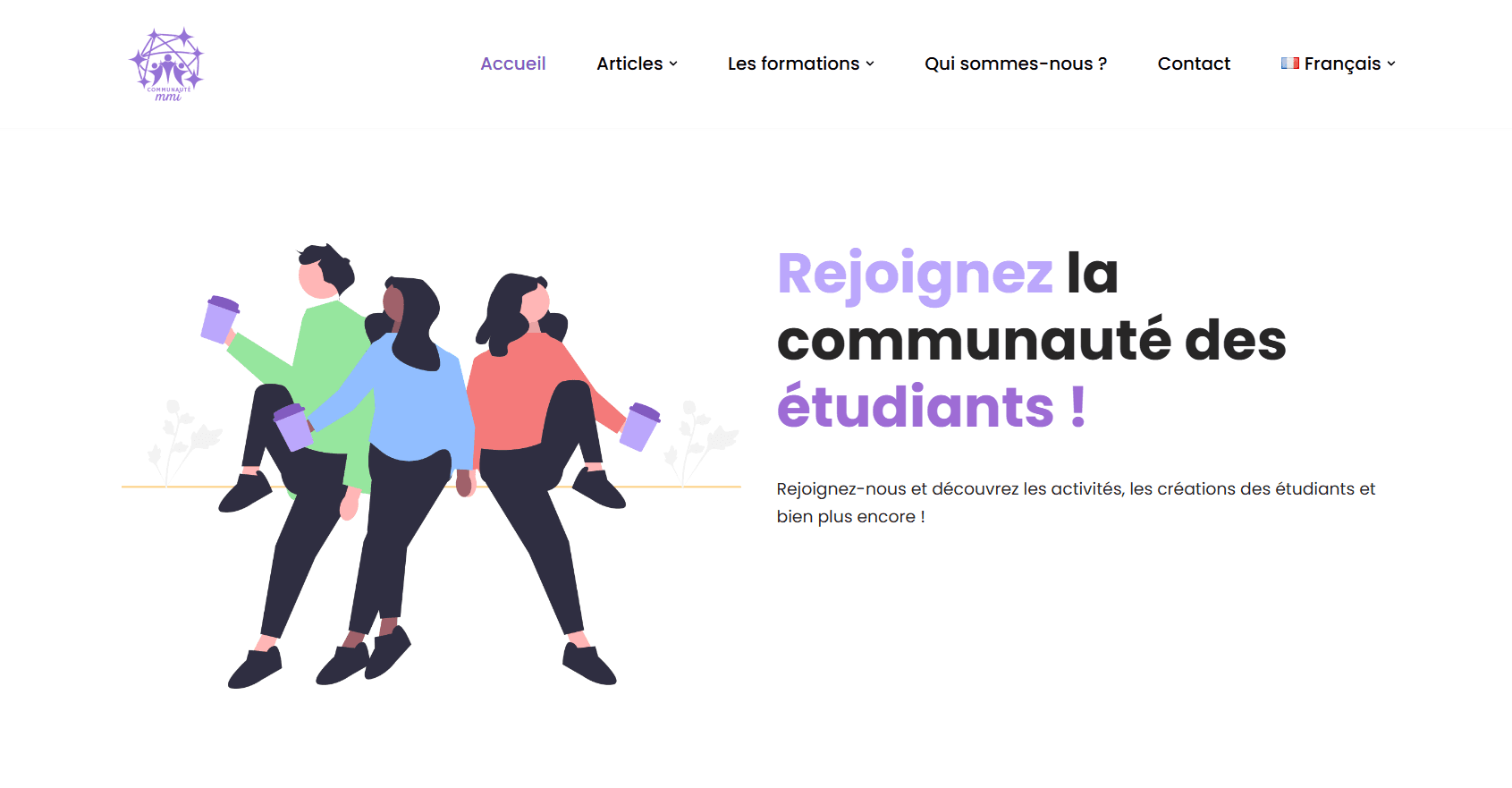Expand the Les formations chevron

pyautogui.click(x=870, y=64)
